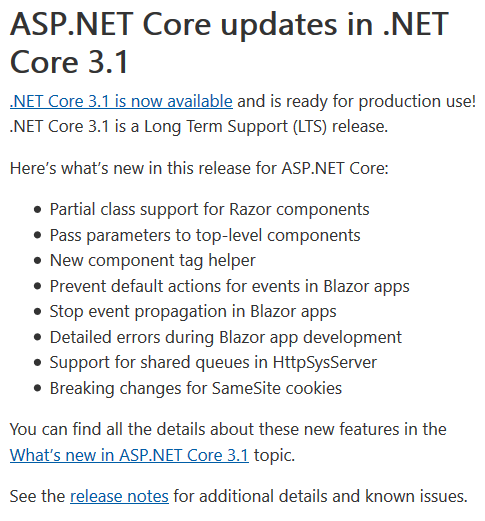Screen dimensions: 485x521
Task: Click 'Stop event propagation in Blazor apps'
Action: [x=193, y=312]
